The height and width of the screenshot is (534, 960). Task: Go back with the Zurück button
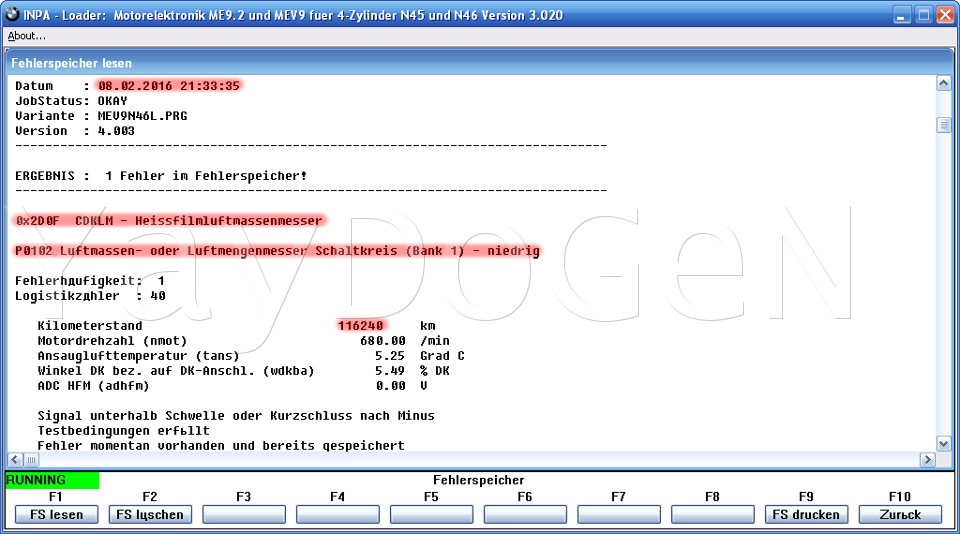coord(900,515)
